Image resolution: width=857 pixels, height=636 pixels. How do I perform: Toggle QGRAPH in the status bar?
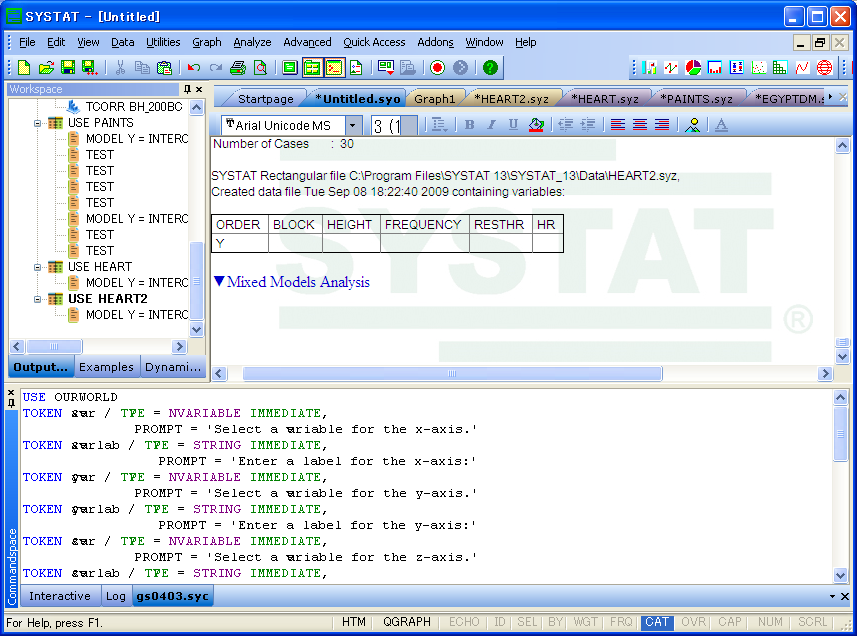pyautogui.click(x=407, y=622)
